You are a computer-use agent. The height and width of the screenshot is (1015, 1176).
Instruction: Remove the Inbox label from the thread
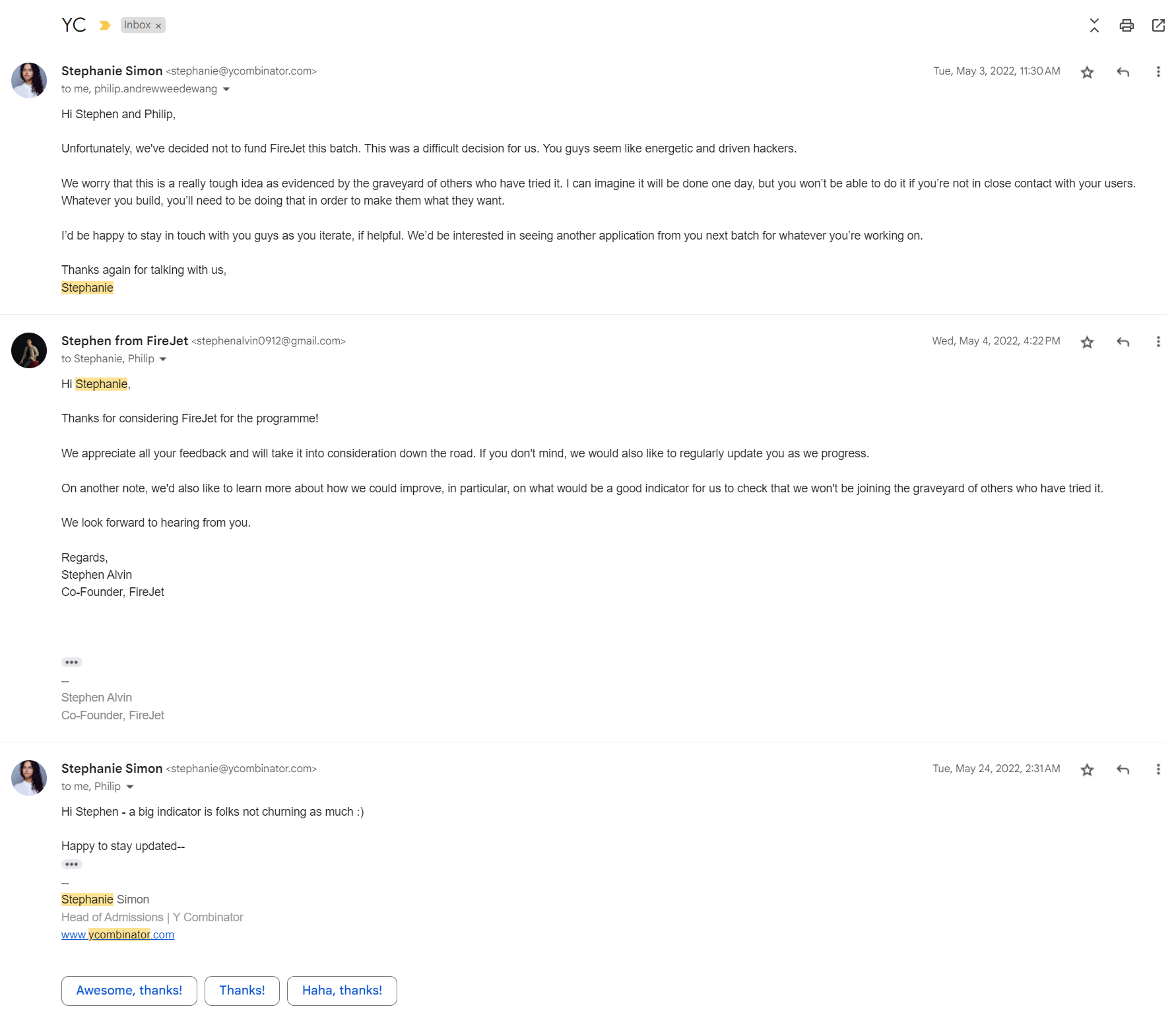pos(159,25)
